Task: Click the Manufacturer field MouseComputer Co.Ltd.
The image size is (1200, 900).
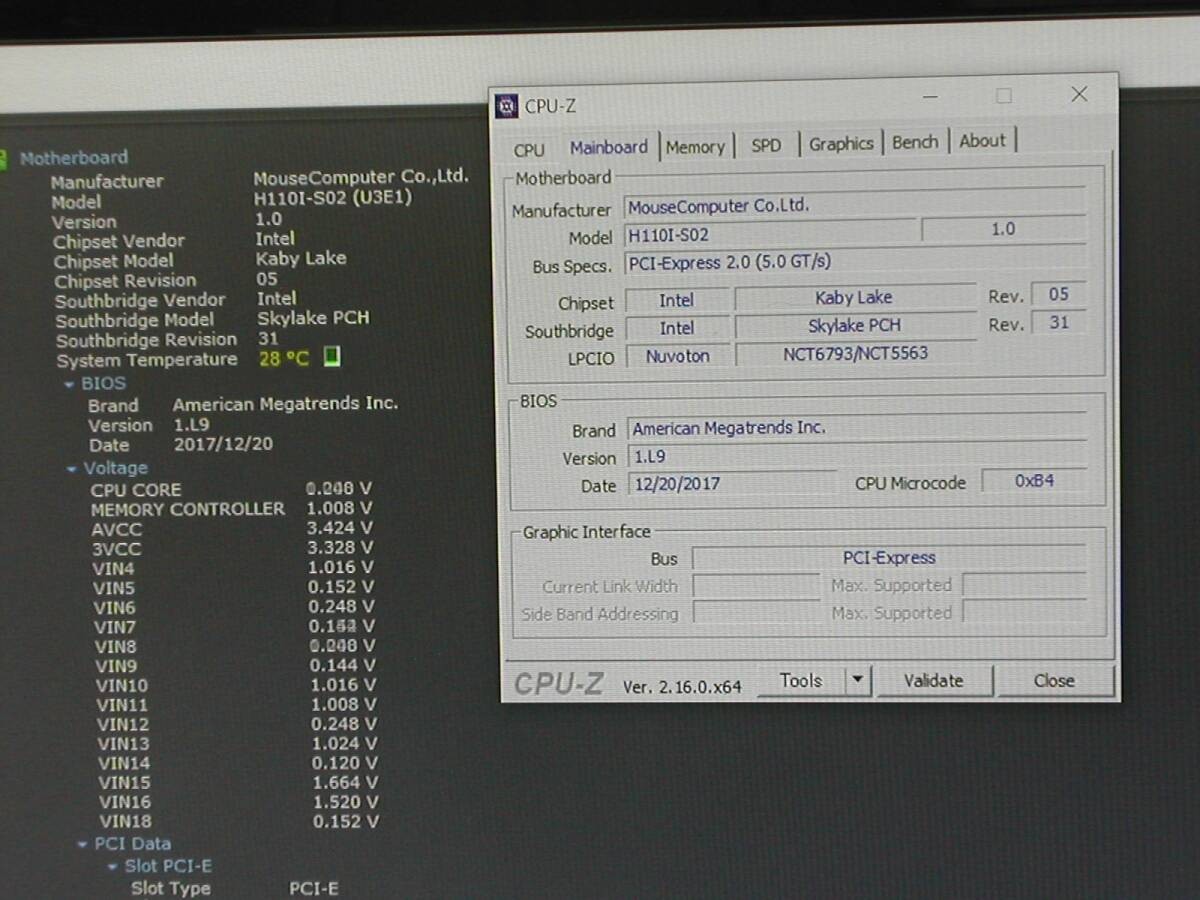Action: [856, 205]
